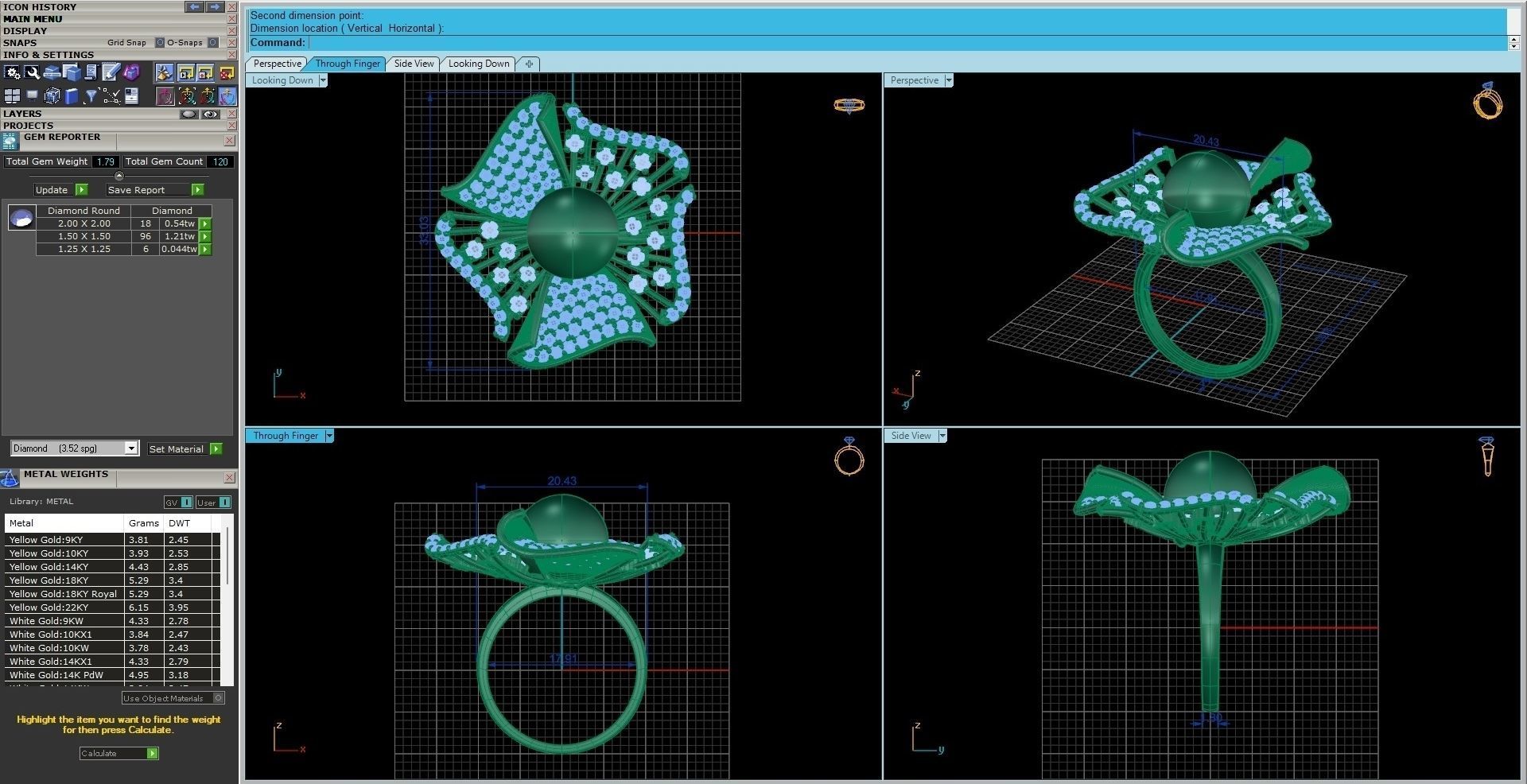Screen dimensions: 1527x784
Task: Click the yellow arrow record macro icon
Action: (x=206, y=73)
